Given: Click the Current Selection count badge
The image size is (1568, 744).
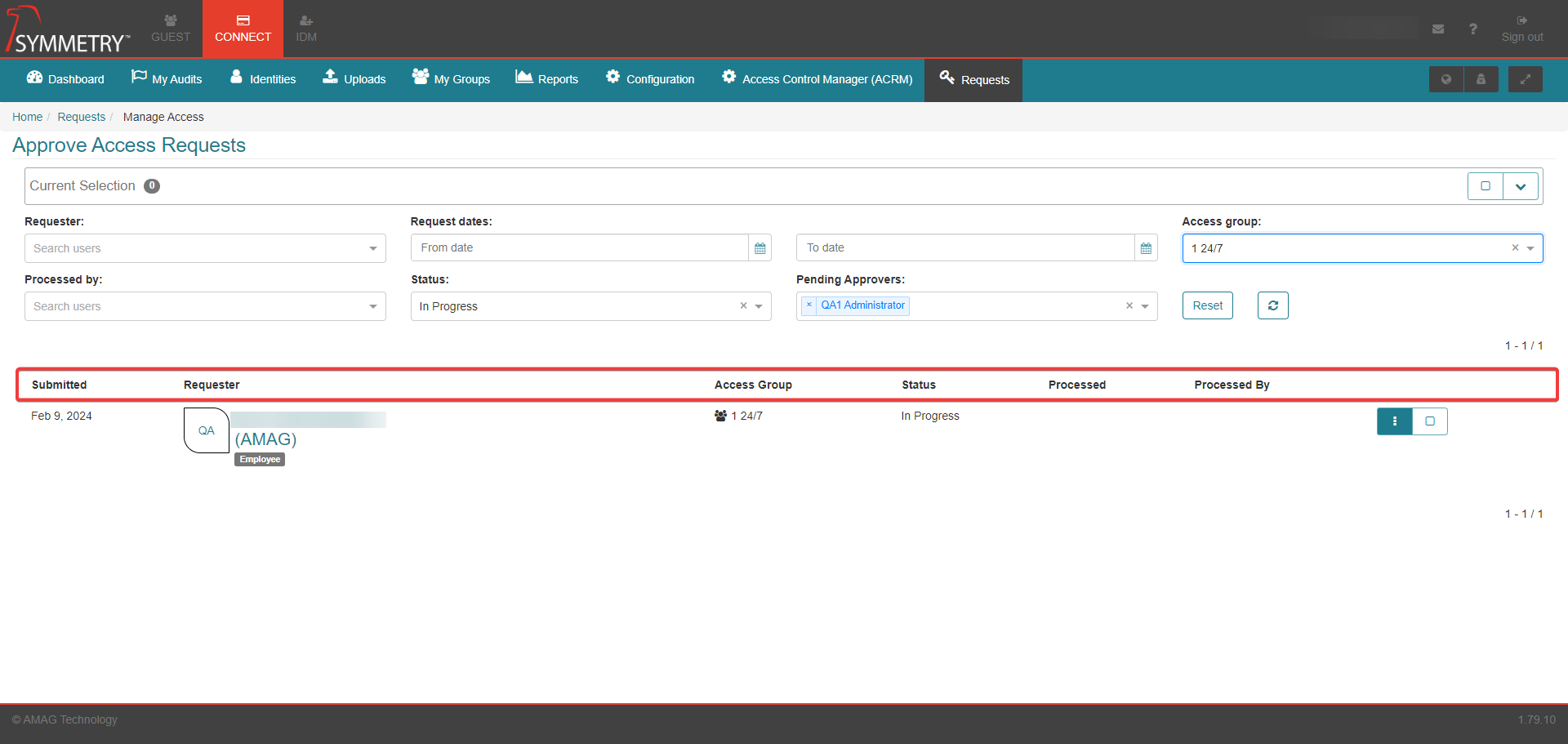Looking at the screenshot, I should (152, 186).
